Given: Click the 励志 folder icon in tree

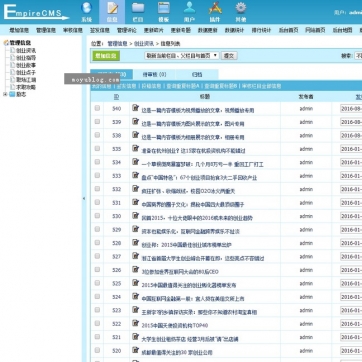Looking at the screenshot, I should click(12, 94).
